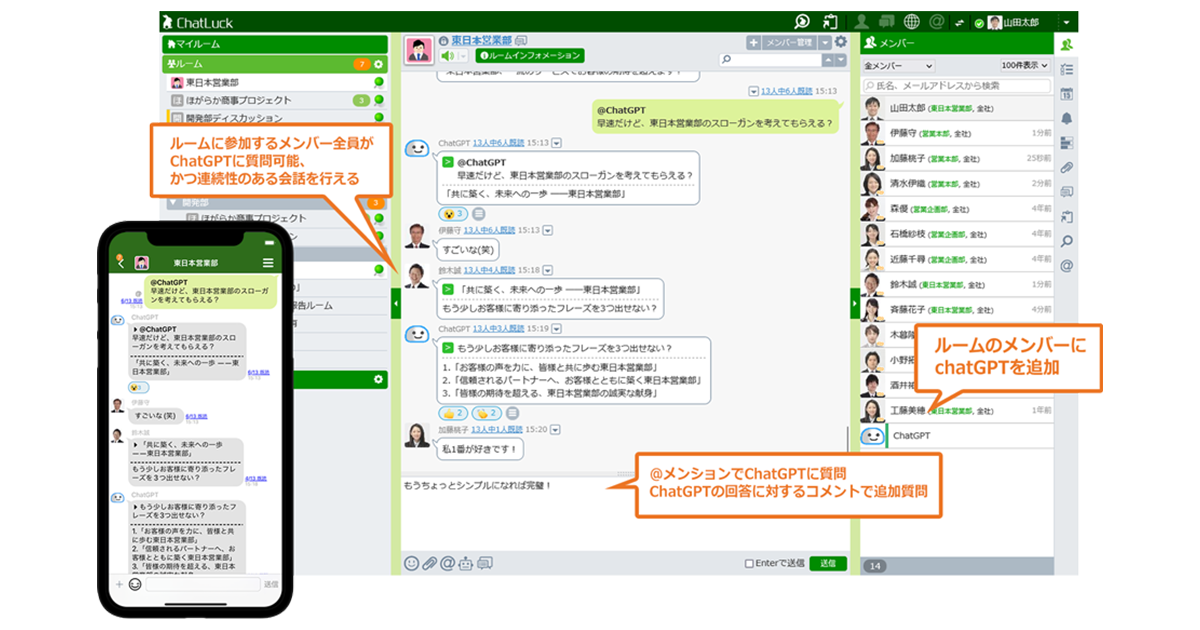1200x630 pixels.
Task: Click the 東日本営業部 room avatar image
Action: (417, 48)
